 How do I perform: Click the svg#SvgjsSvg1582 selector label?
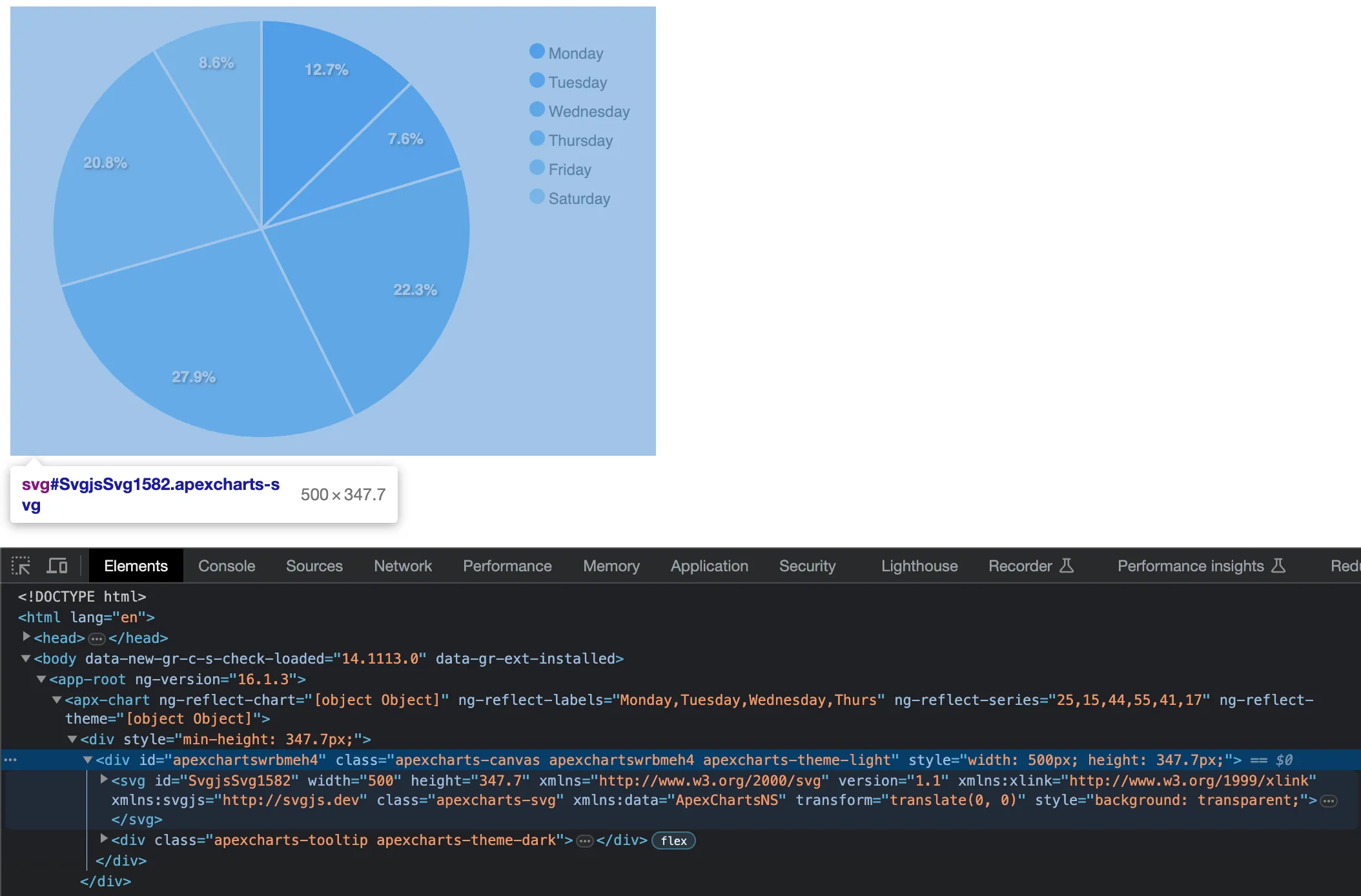click(x=150, y=493)
